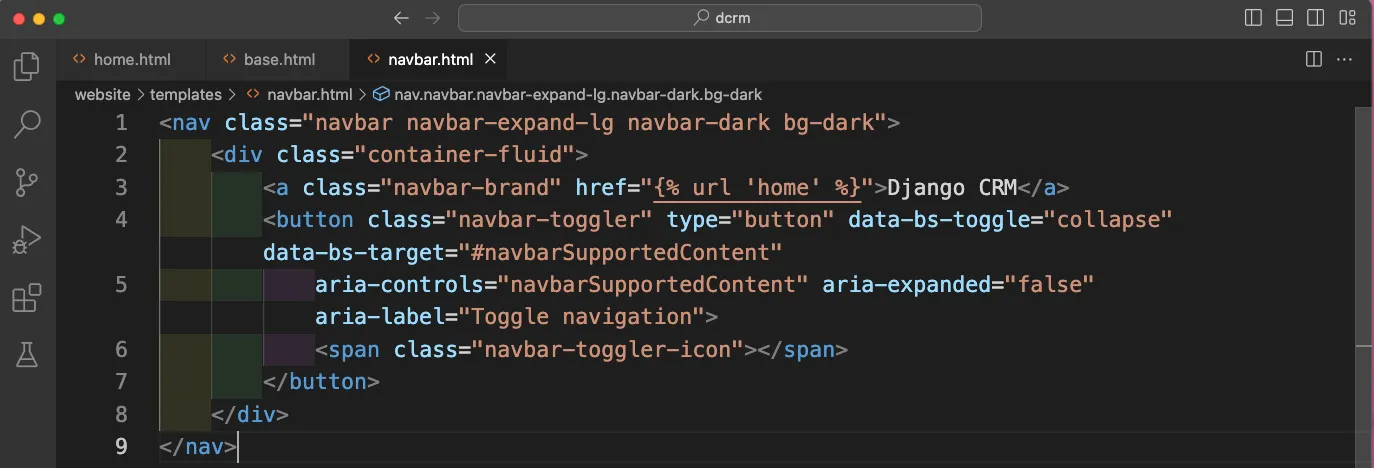
Task: Go forward with the right arrow
Action: (432, 18)
